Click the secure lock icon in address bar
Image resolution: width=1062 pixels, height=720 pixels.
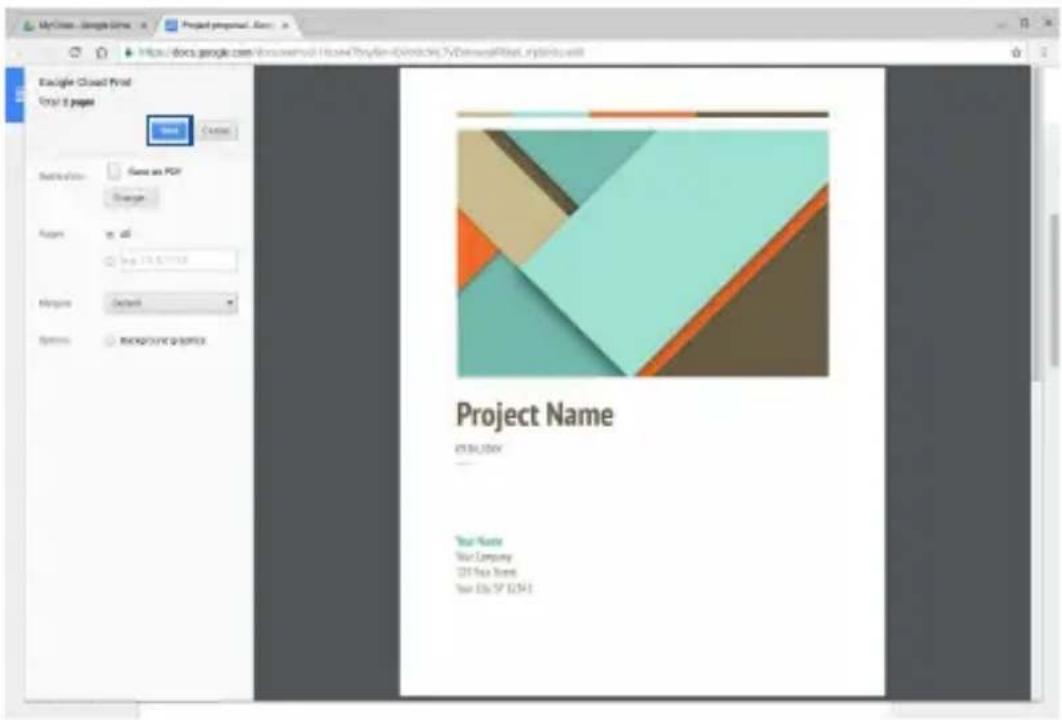(x=127, y=52)
